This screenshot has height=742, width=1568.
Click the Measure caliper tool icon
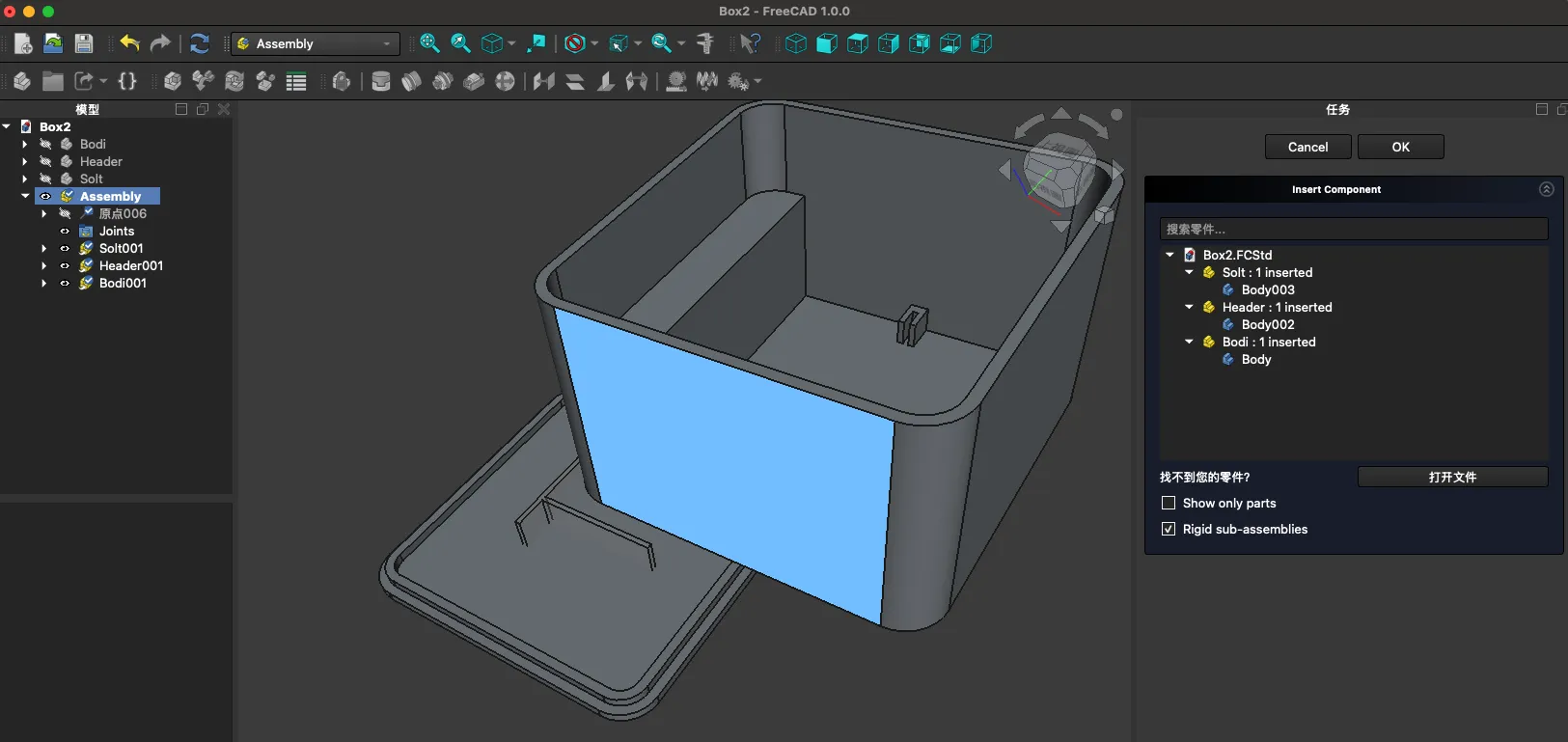point(705,43)
